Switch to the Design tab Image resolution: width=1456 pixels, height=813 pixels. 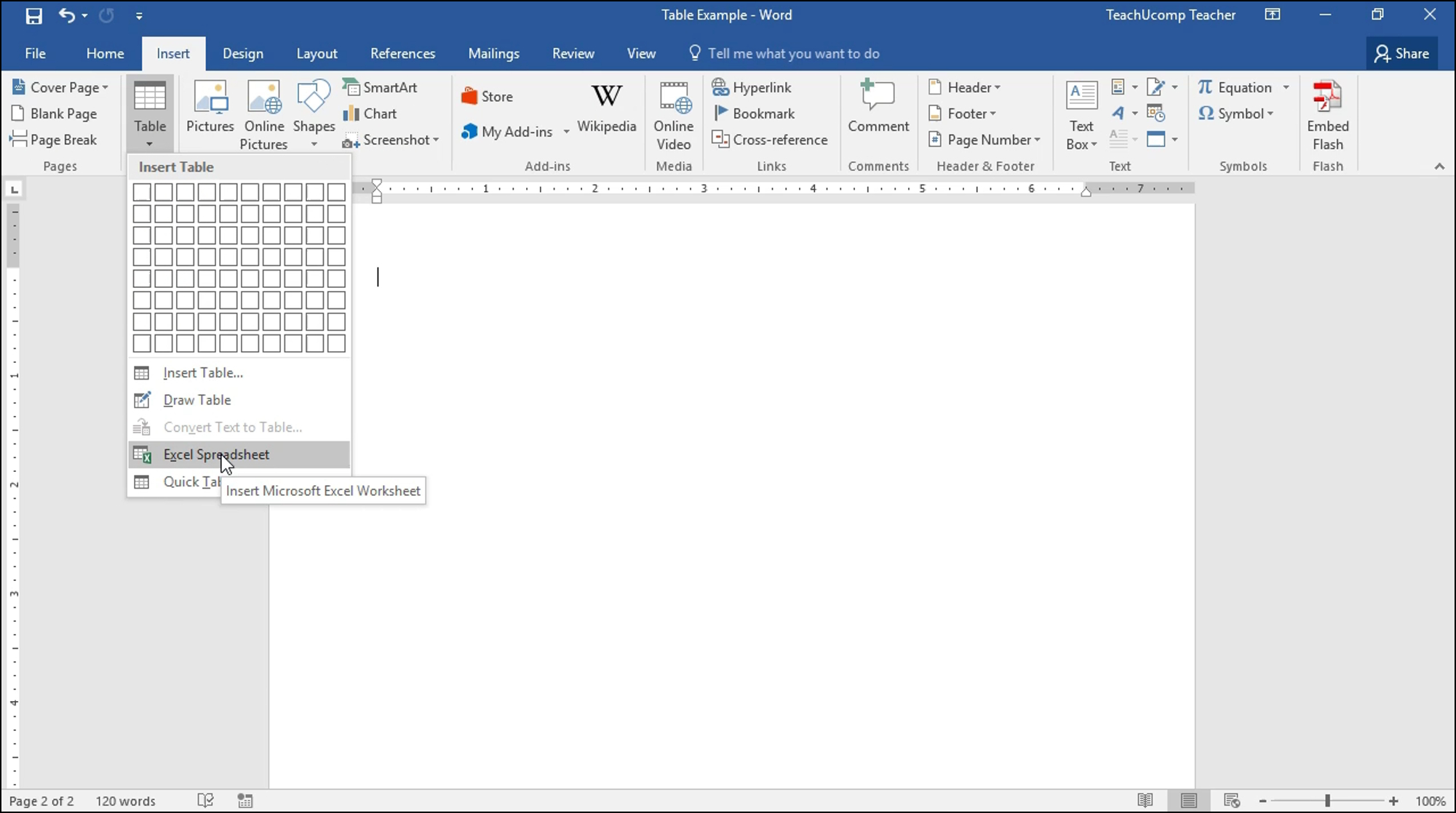(x=243, y=52)
